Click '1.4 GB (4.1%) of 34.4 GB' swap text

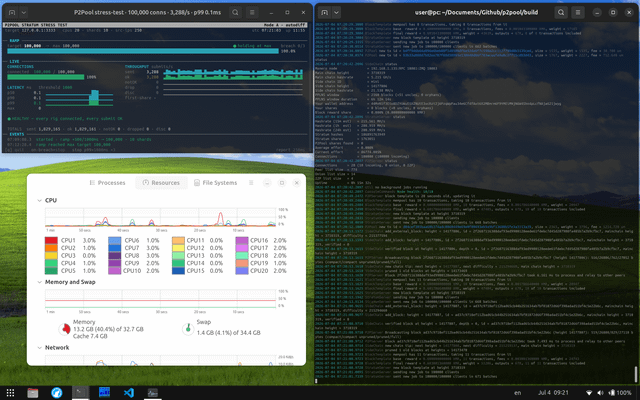pyautogui.click(x=229, y=333)
